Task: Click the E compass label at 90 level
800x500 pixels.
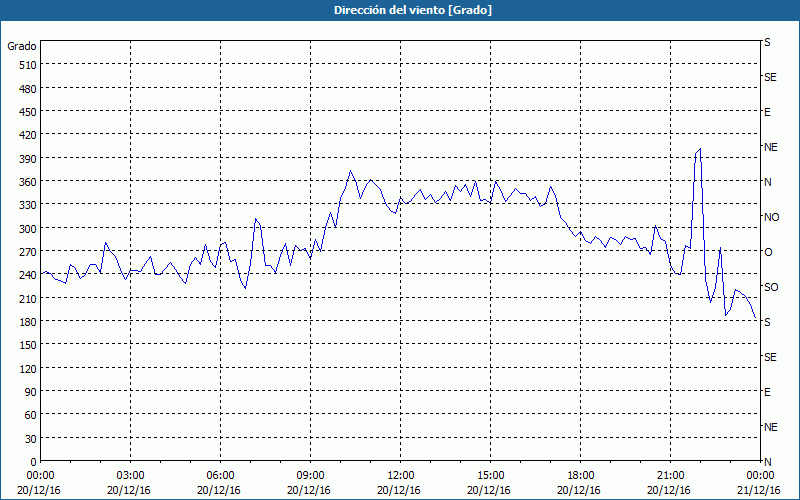Action: (x=767, y=392)
